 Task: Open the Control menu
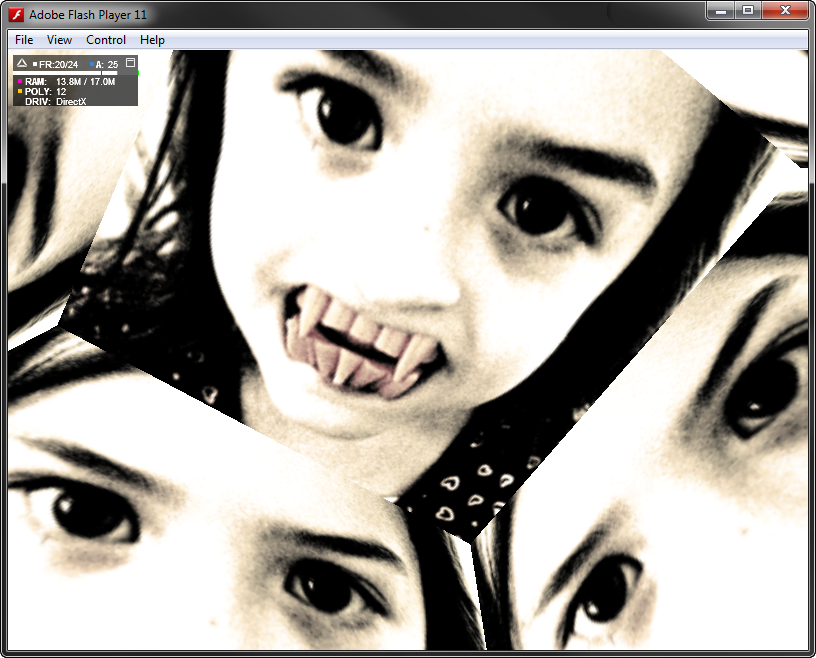point(106,40)
